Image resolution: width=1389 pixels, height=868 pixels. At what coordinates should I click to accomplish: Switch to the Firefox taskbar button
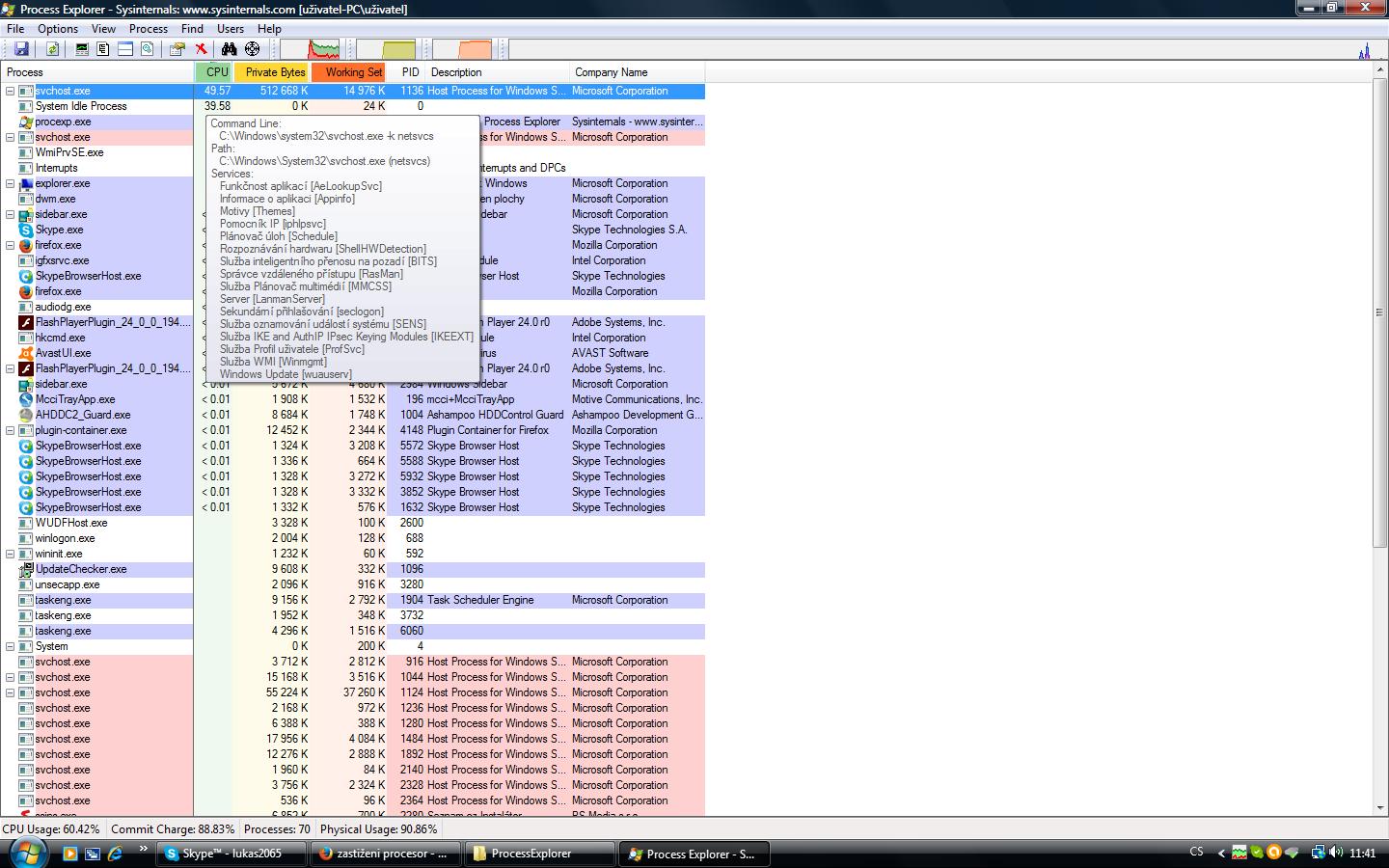tap(387, 854)
